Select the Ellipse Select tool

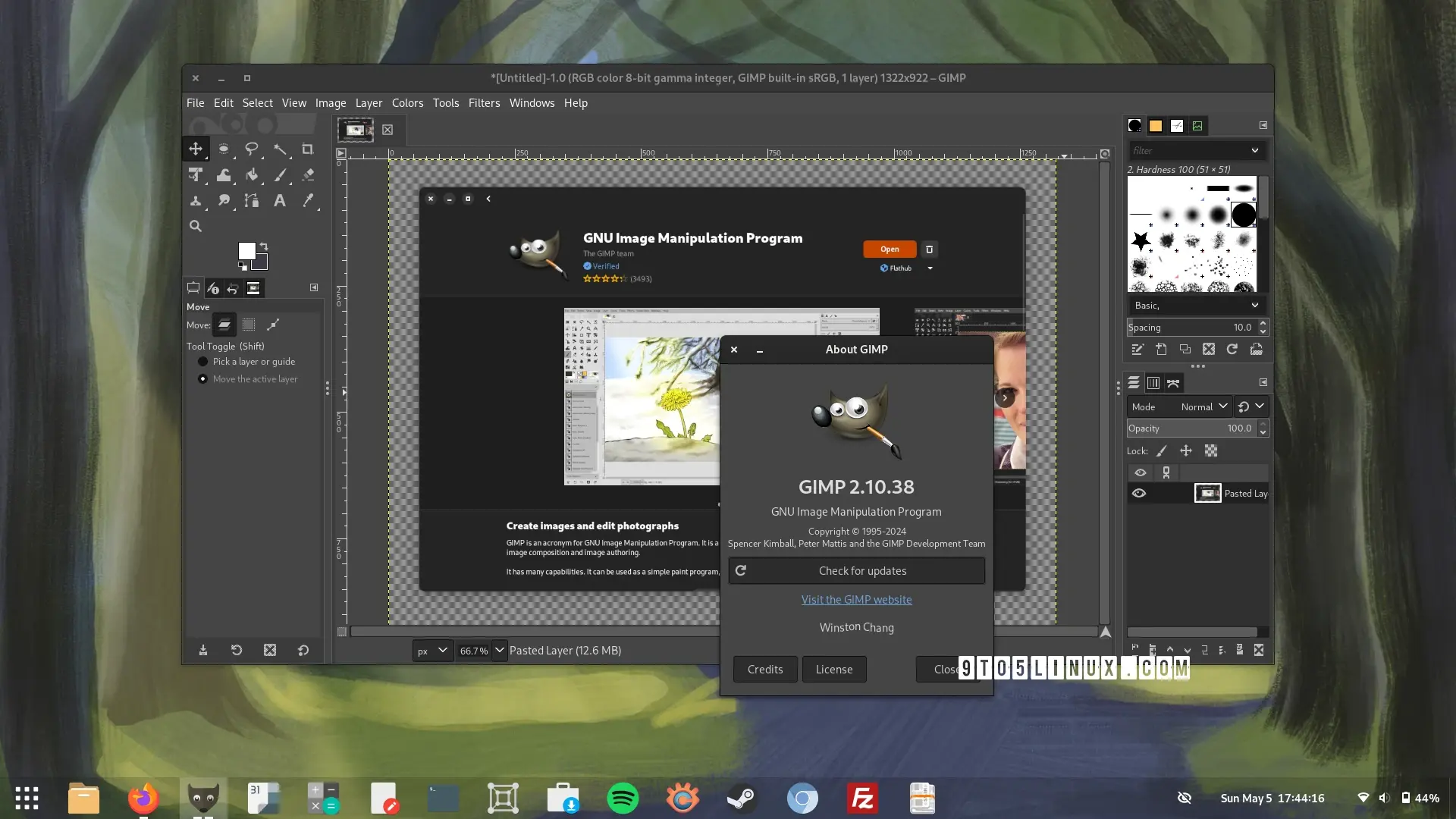coord(224,149)
